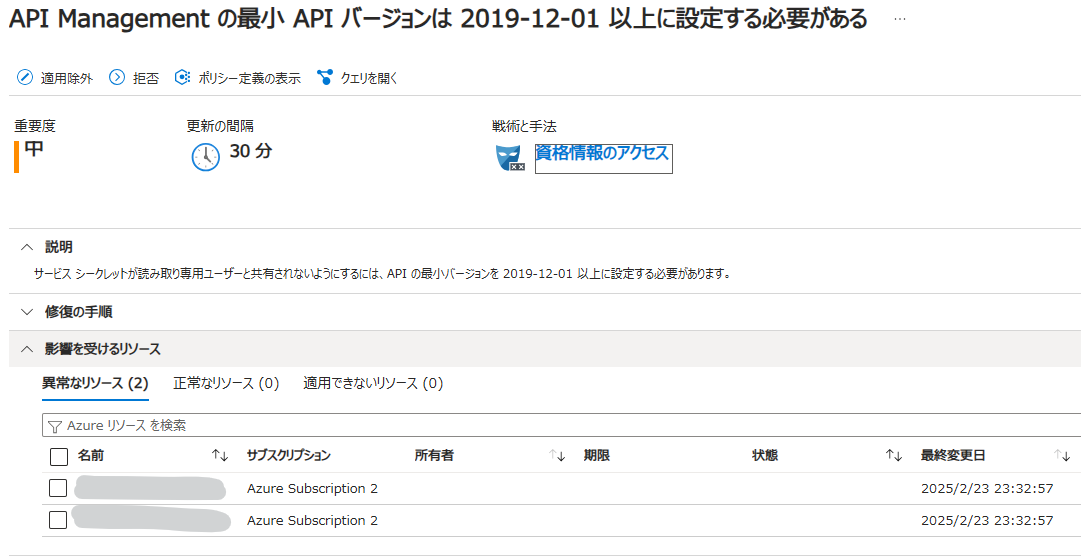Click the 更新の間隔 label

pyautogui.click(x=220, y=126)
